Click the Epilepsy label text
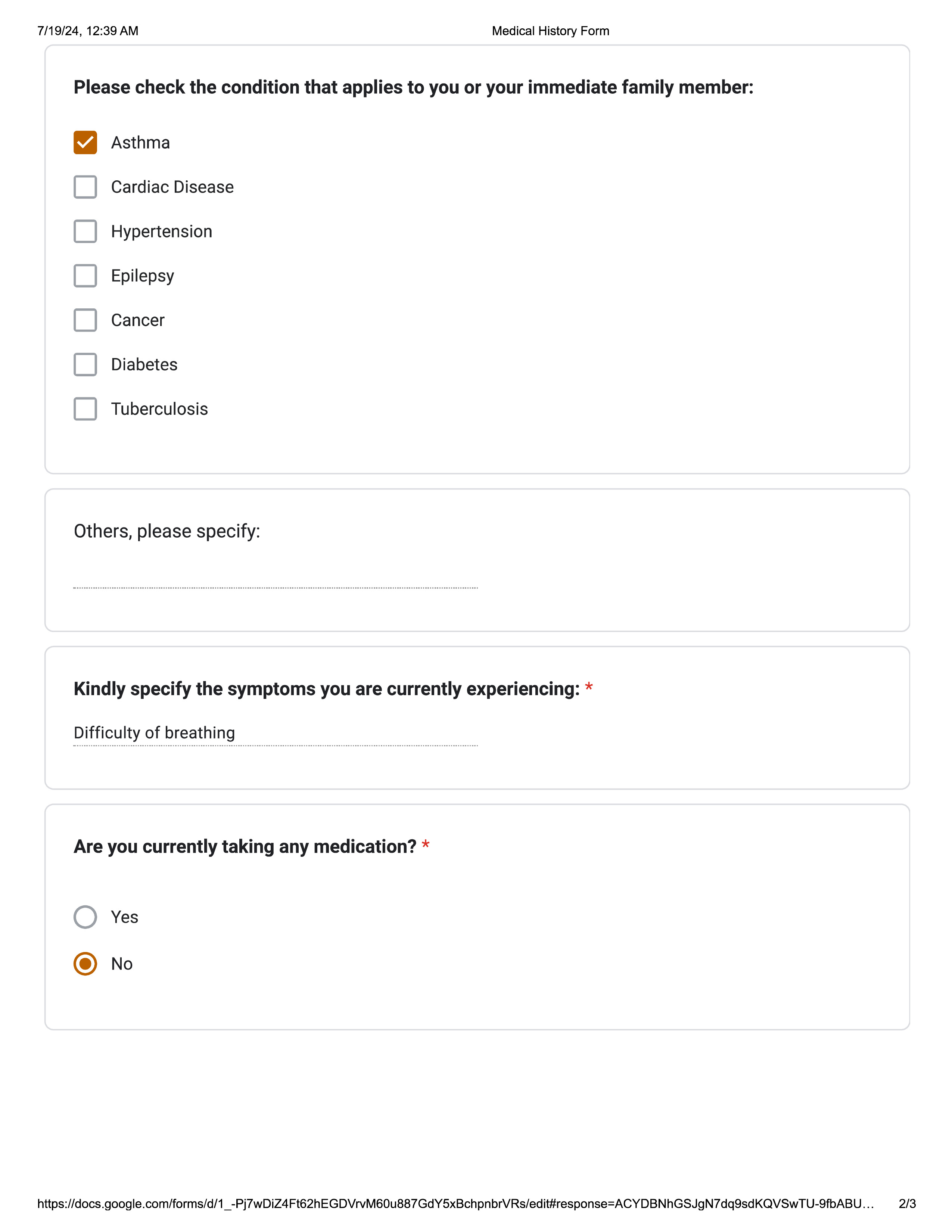Screen dimensions: 952x1232 coord(142,276)
